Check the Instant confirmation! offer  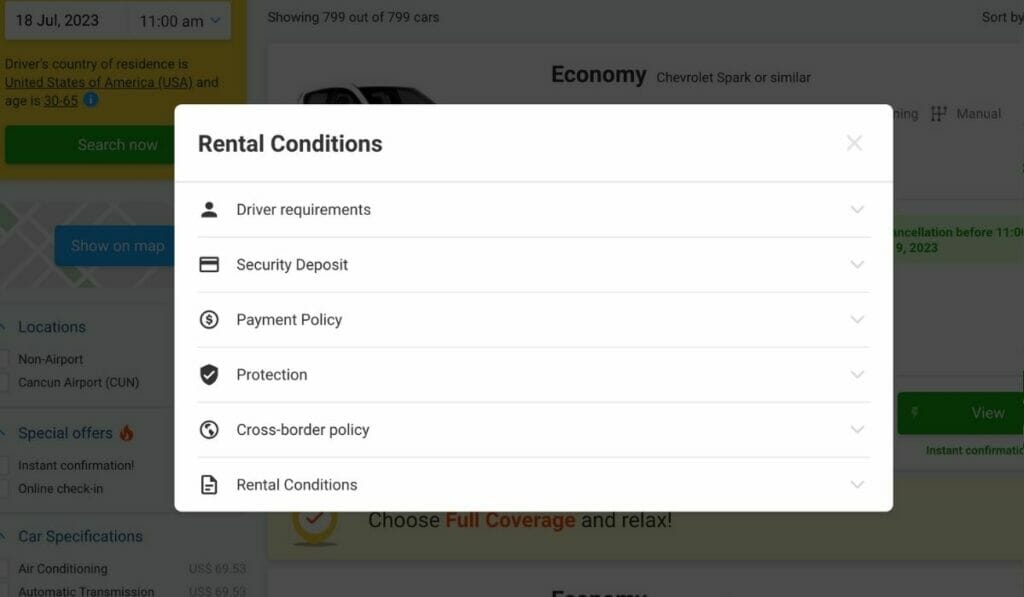point(5,465)
